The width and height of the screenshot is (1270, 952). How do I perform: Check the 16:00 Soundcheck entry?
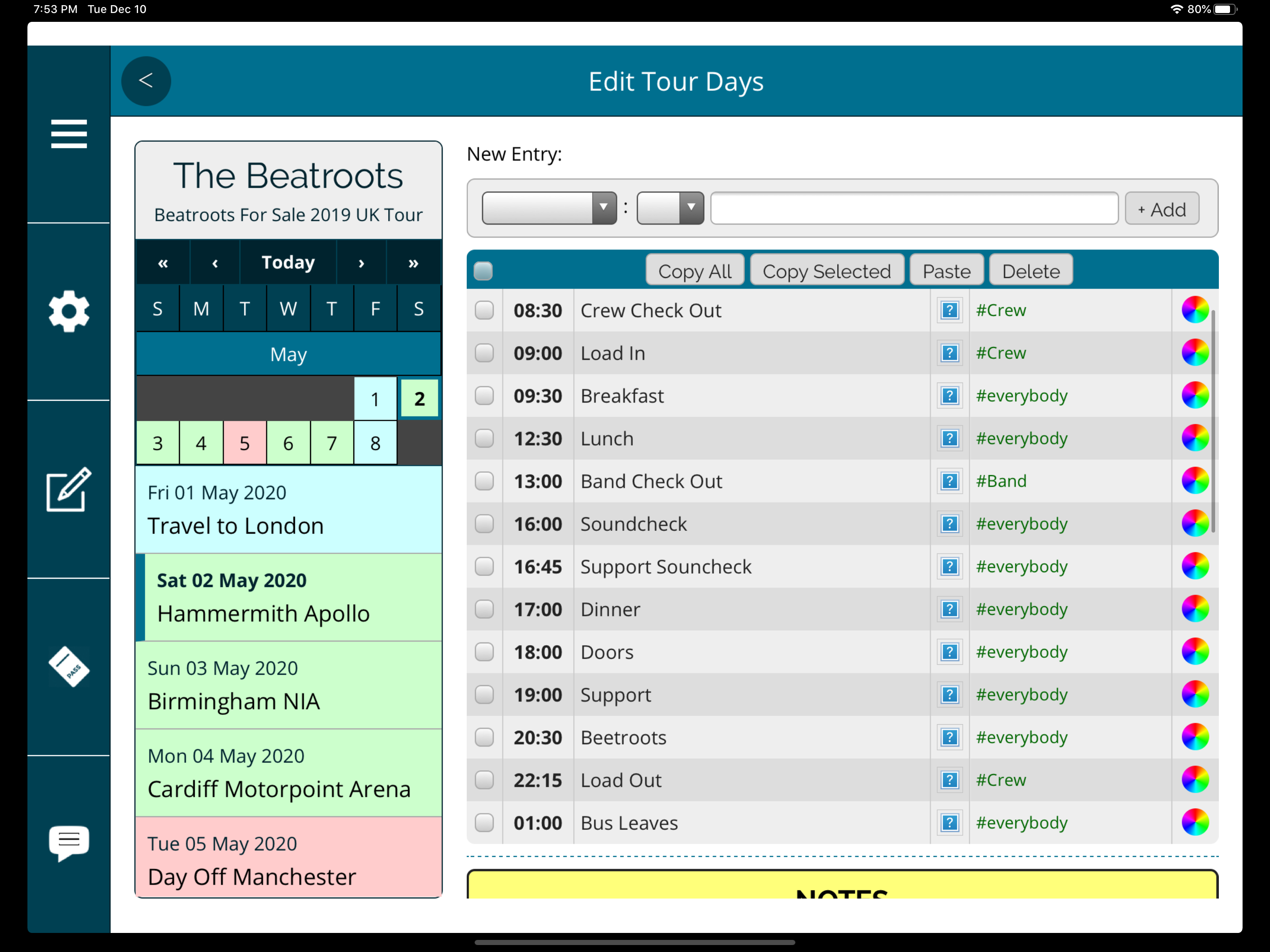click(484, 524)
